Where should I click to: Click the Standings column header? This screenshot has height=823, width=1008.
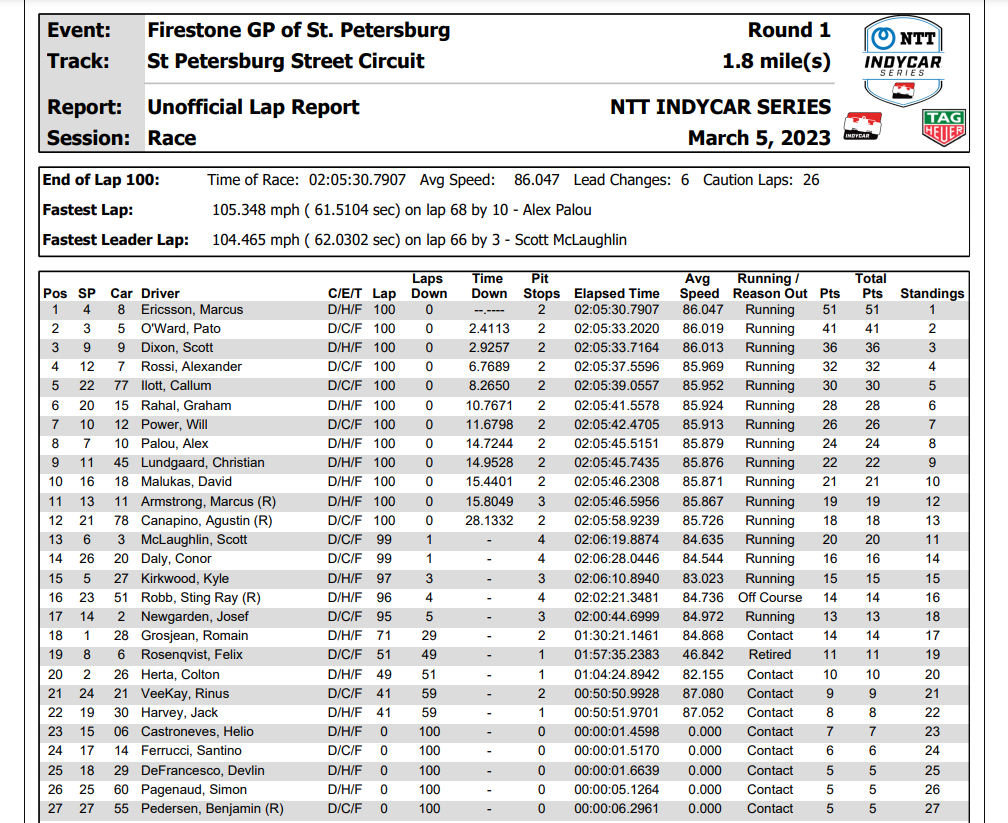coord(932,293)
